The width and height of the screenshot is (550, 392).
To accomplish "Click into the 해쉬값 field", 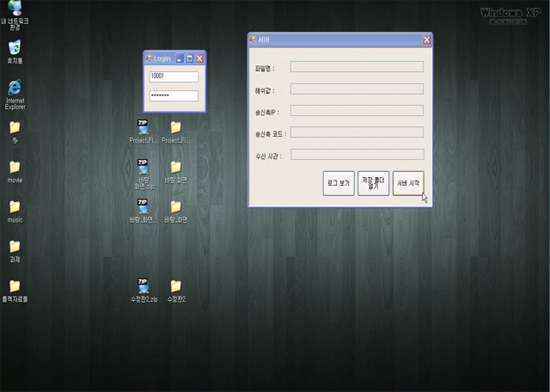I will coord(357,89).
